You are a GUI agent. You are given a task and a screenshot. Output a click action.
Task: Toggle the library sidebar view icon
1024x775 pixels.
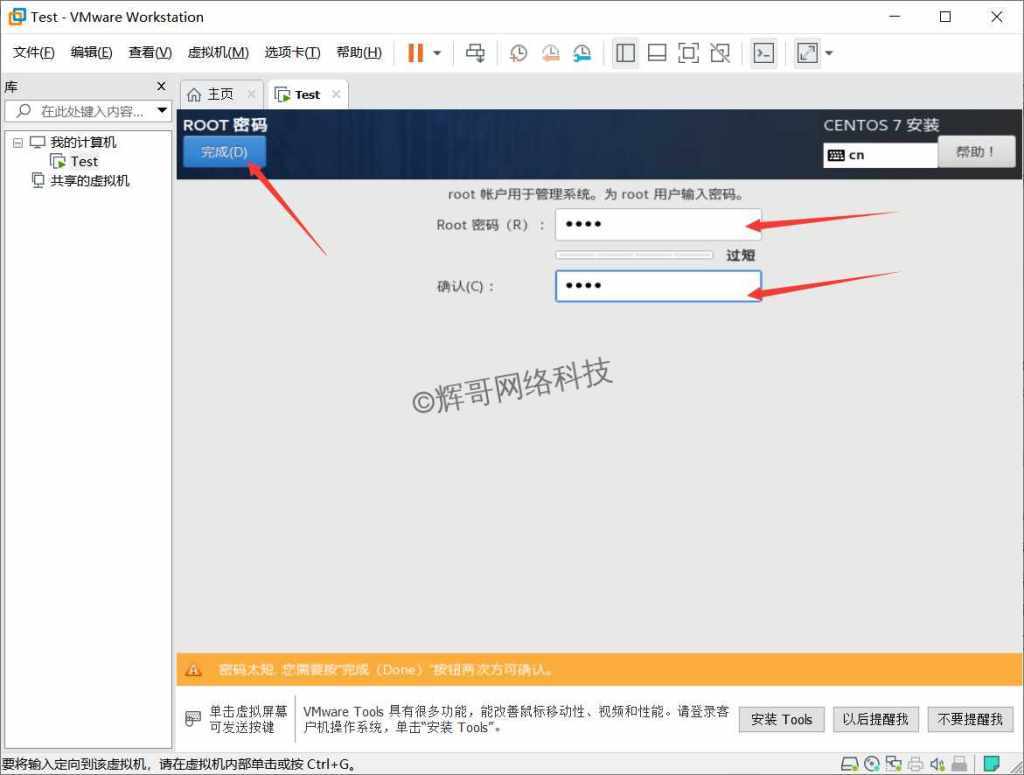click(x=625, y=53)
